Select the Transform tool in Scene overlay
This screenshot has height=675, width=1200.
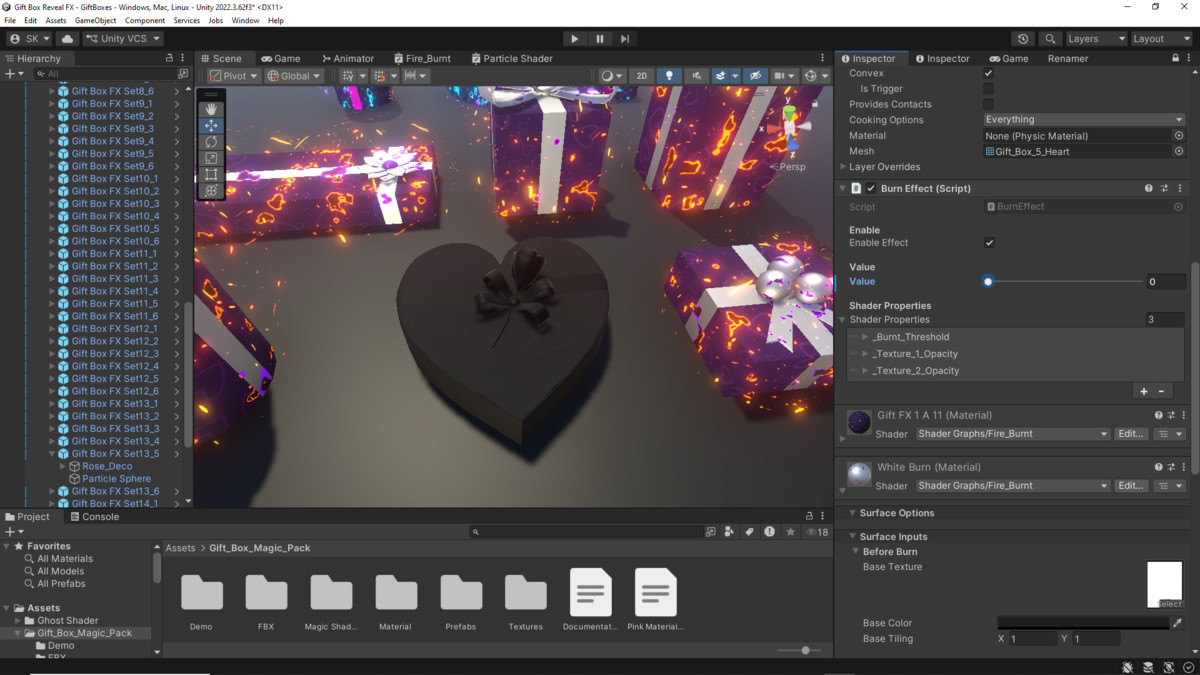point(211,191)
